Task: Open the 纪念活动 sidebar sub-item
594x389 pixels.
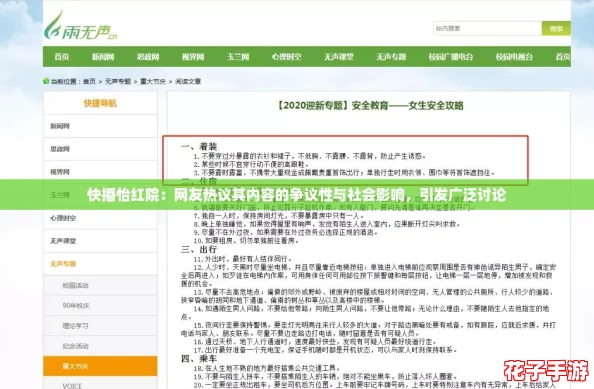Action: coord(100,346)
